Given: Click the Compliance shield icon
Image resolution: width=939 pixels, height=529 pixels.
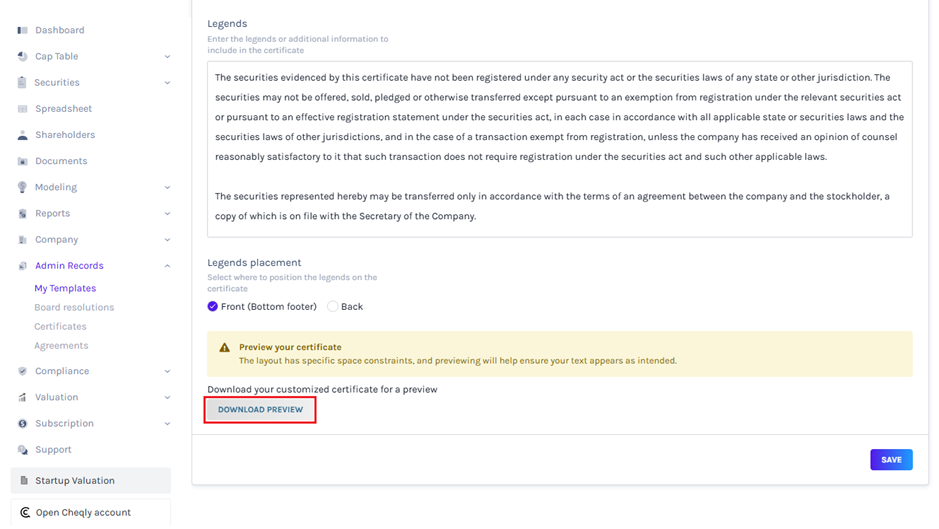Looking at the screenshot, I should tap(23, 371).
